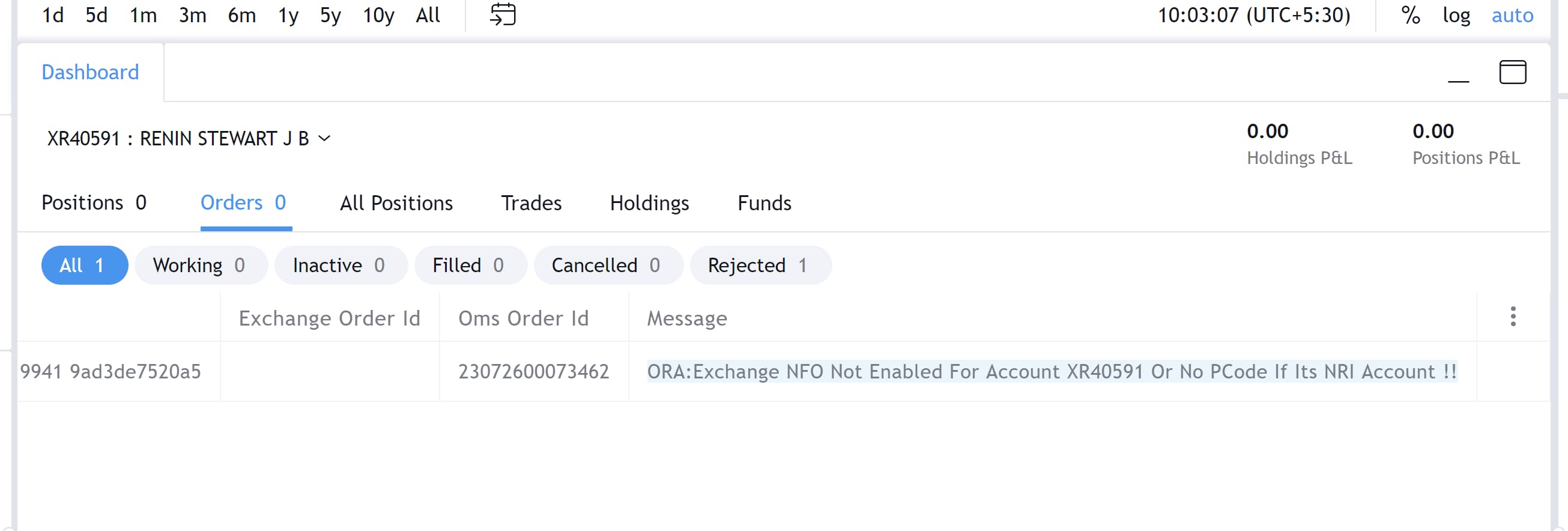Viewport: 1568px width, 531px height.
Task: Show the Trades tab
Action: [531, 203]
